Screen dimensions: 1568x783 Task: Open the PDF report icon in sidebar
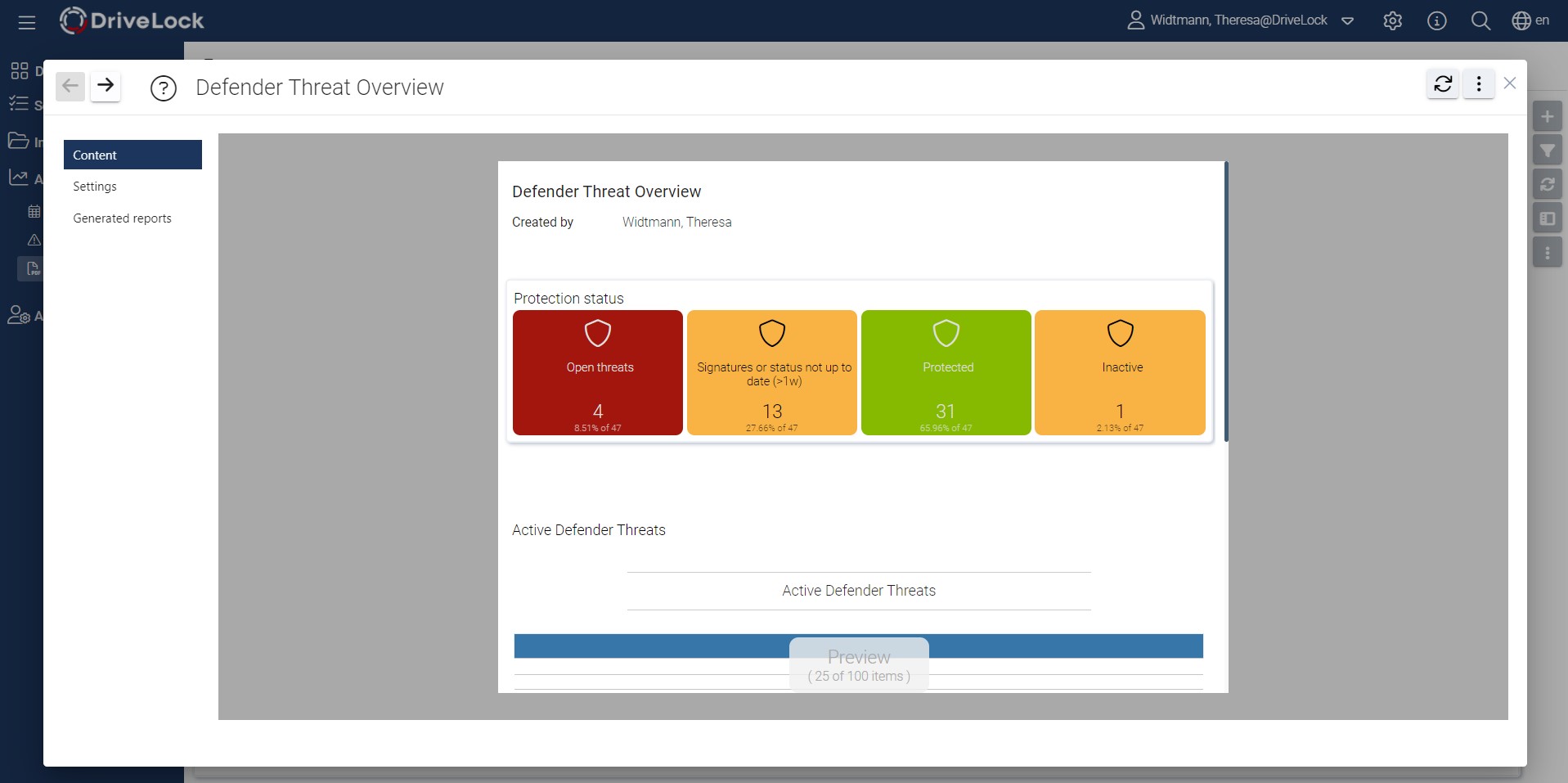34,268
